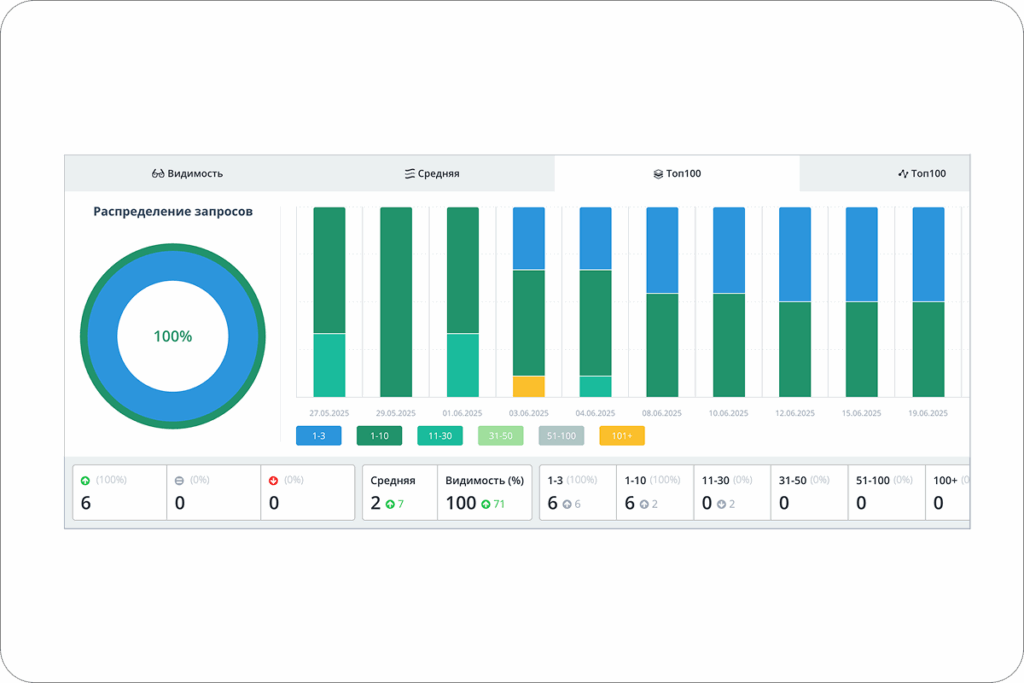Click the red down-arrow icon beside (0%)
Viewport: 1024px width, 683px height.
point(273,481)
